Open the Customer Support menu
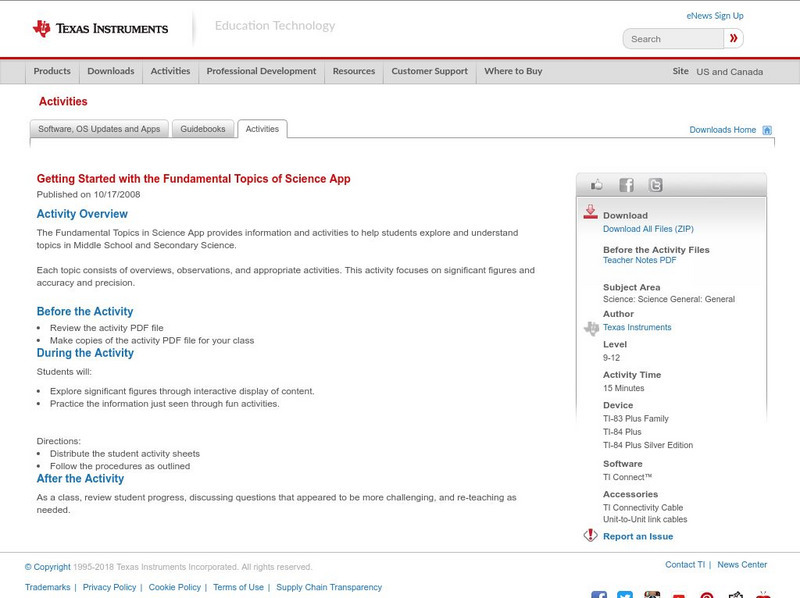This screenshot has width=800, height=598. coord(430,71)
